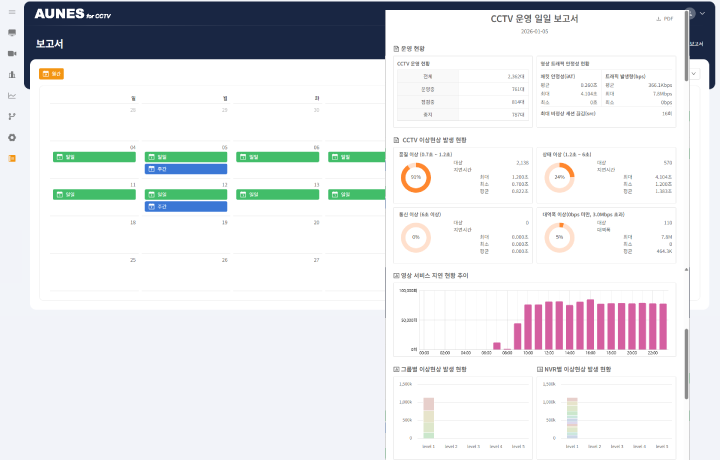Open the green daily report on day 04
The width and height of the screenshot is (720, 460).
pyautogui.click(x=94, y=157)
